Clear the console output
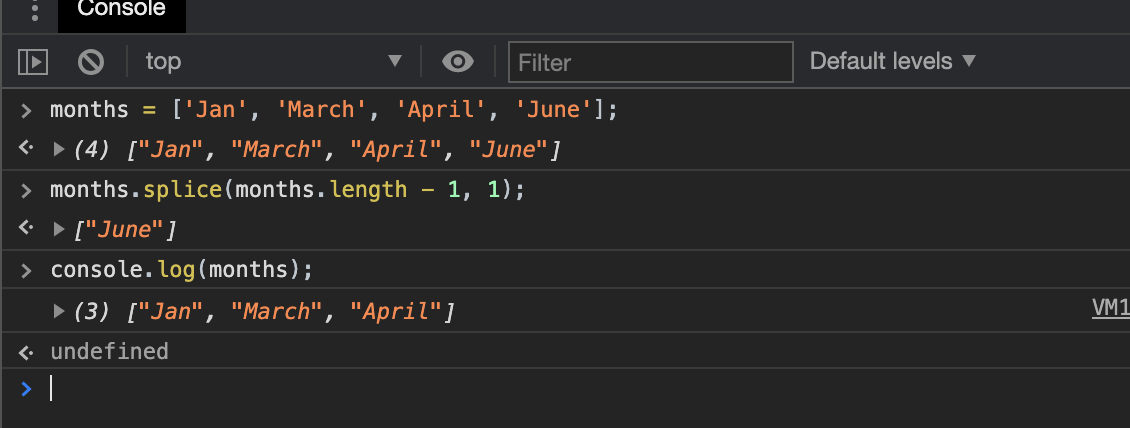This screenshot has width=1130, height=428. pyautogui.click(x=91, y=62)
